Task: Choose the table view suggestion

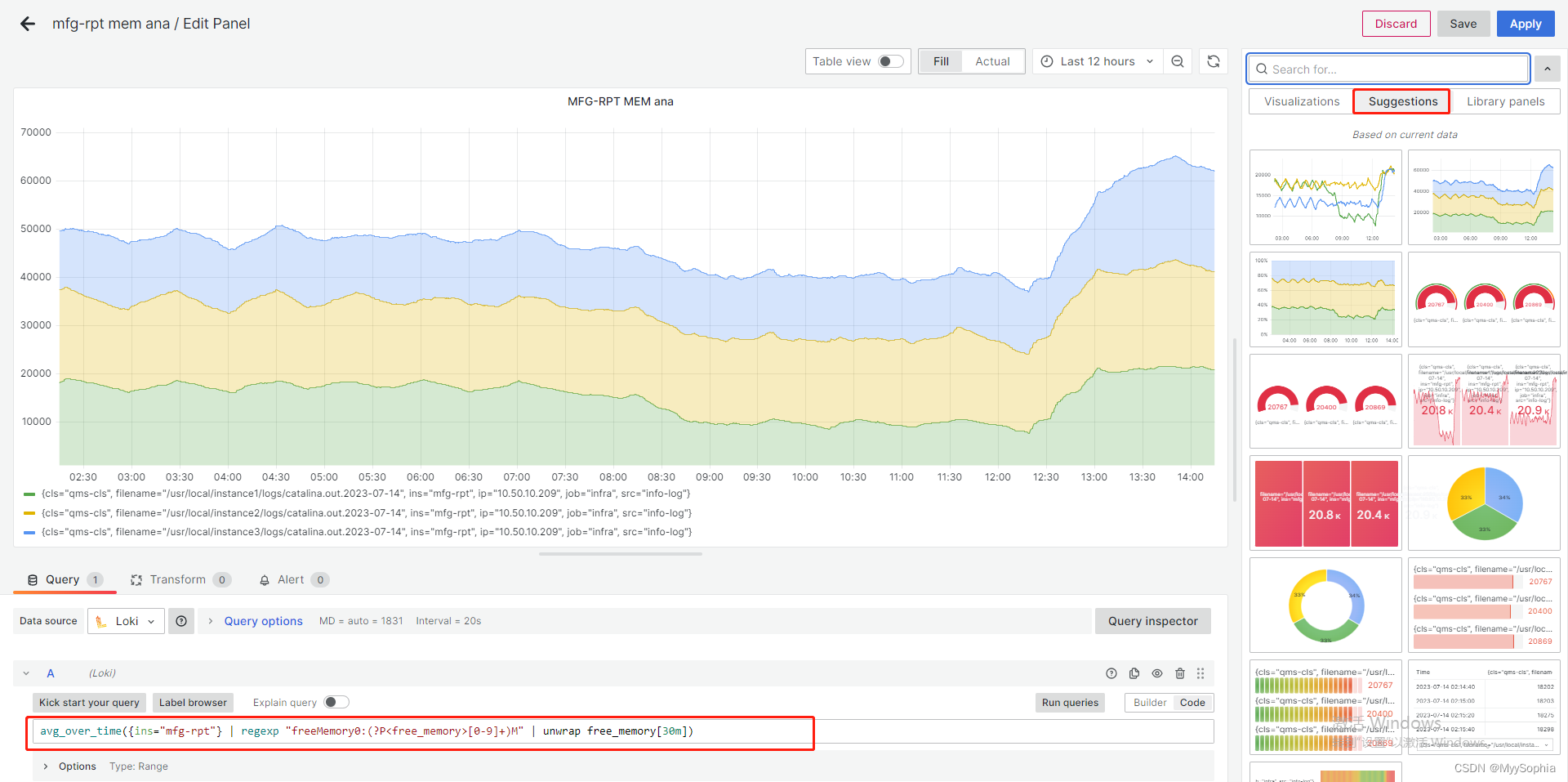Action: pyautogui.click(x=1484, y=707)
